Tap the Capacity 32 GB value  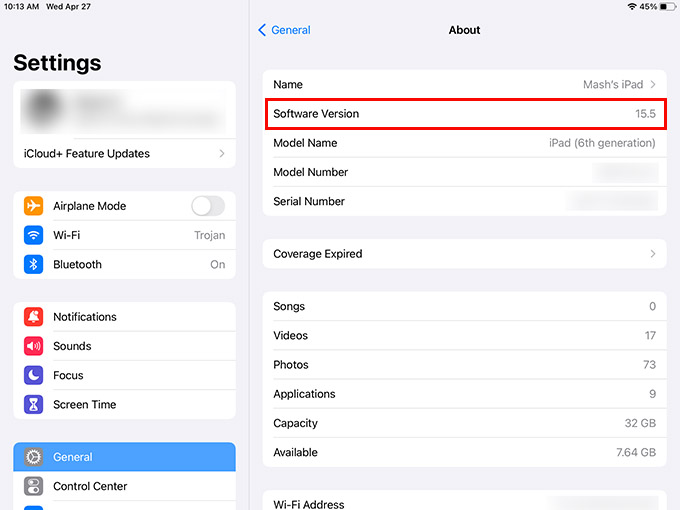point(640,423)
